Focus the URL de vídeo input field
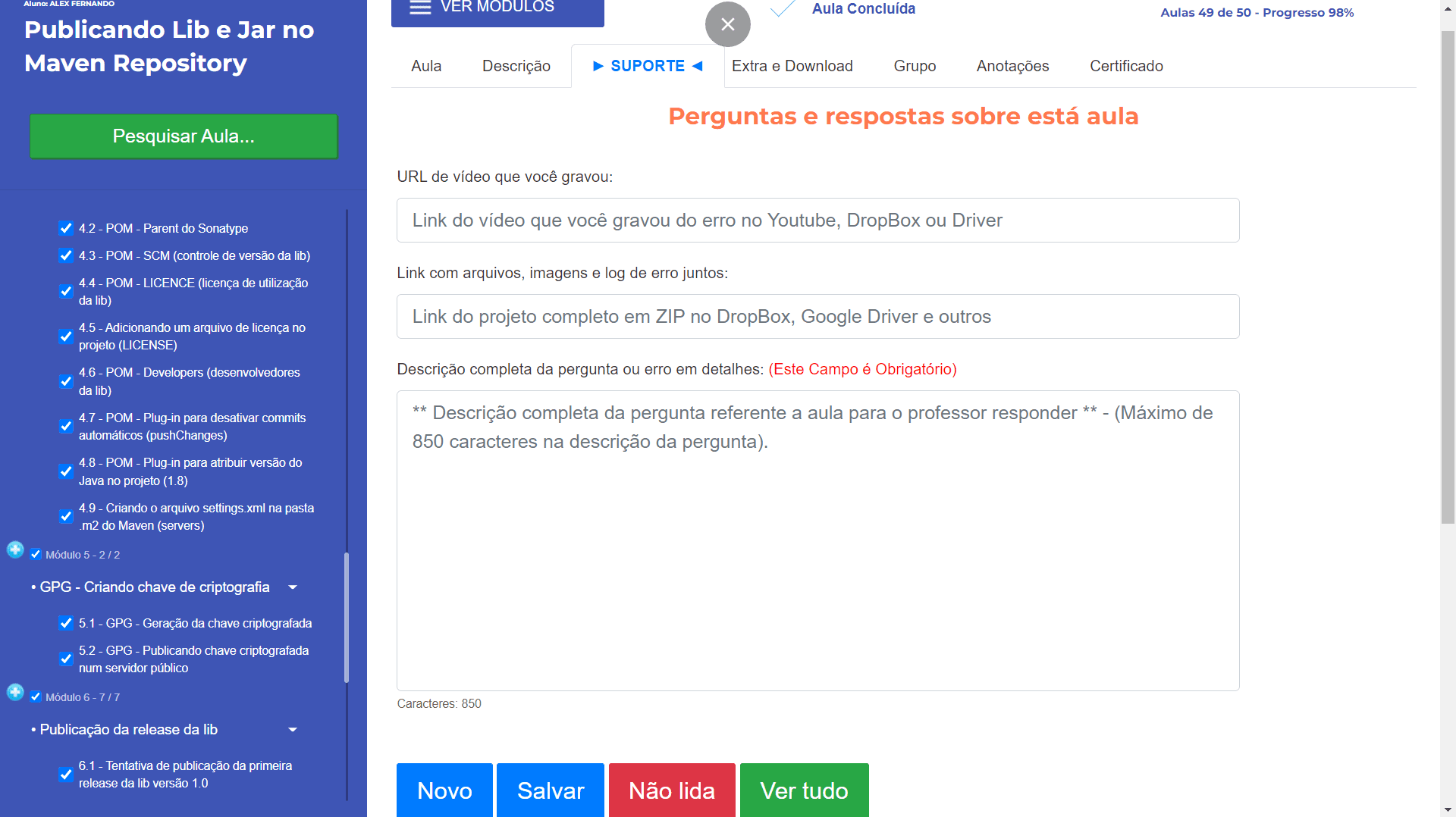 point(817,221)
